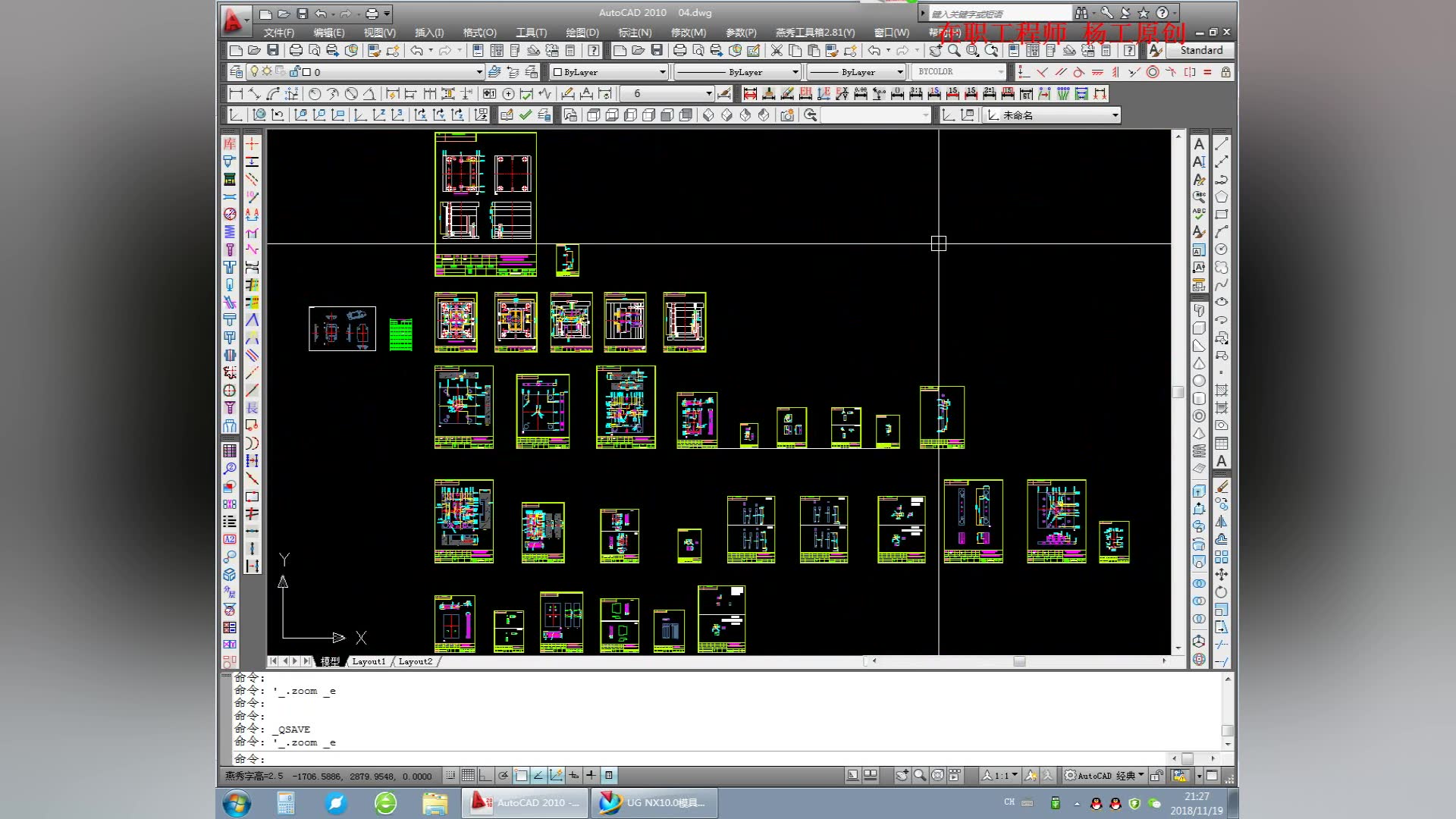Click the Zoom magnifier in status bar
The height and width of the screenshot is (819, 1456).
tap(920, 775)
